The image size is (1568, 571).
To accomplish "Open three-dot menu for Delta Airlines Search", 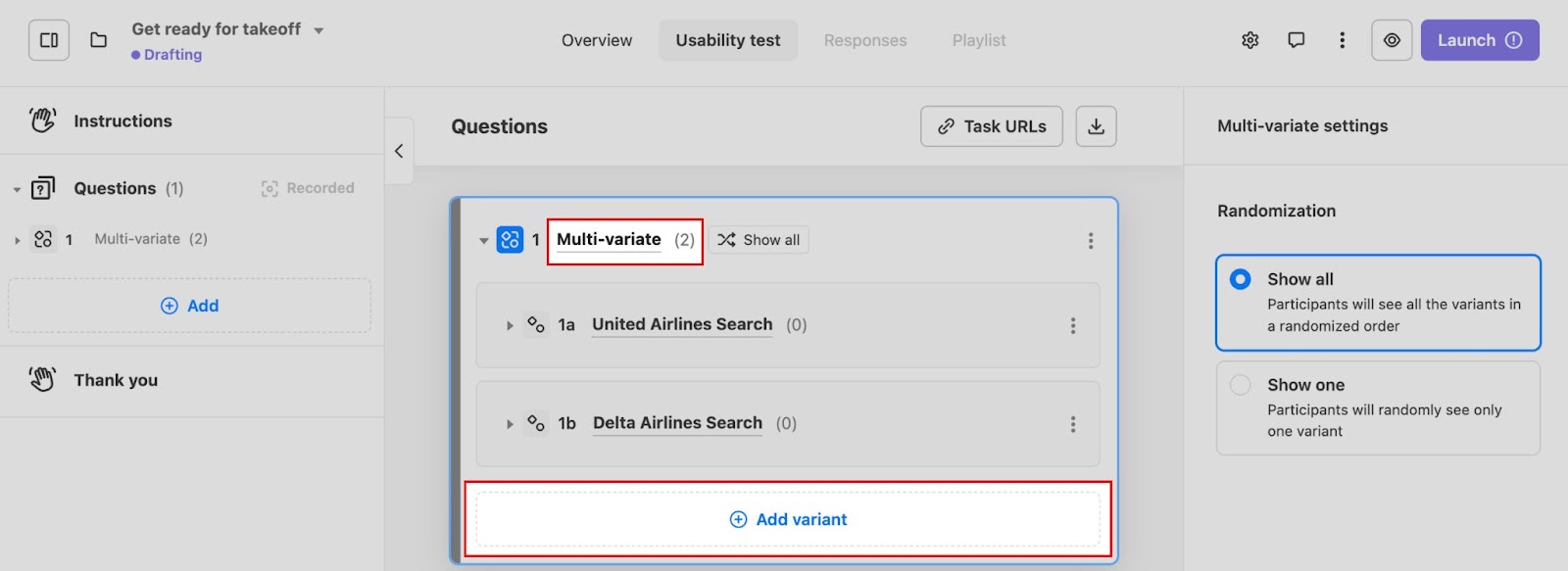I will 1073,424.
